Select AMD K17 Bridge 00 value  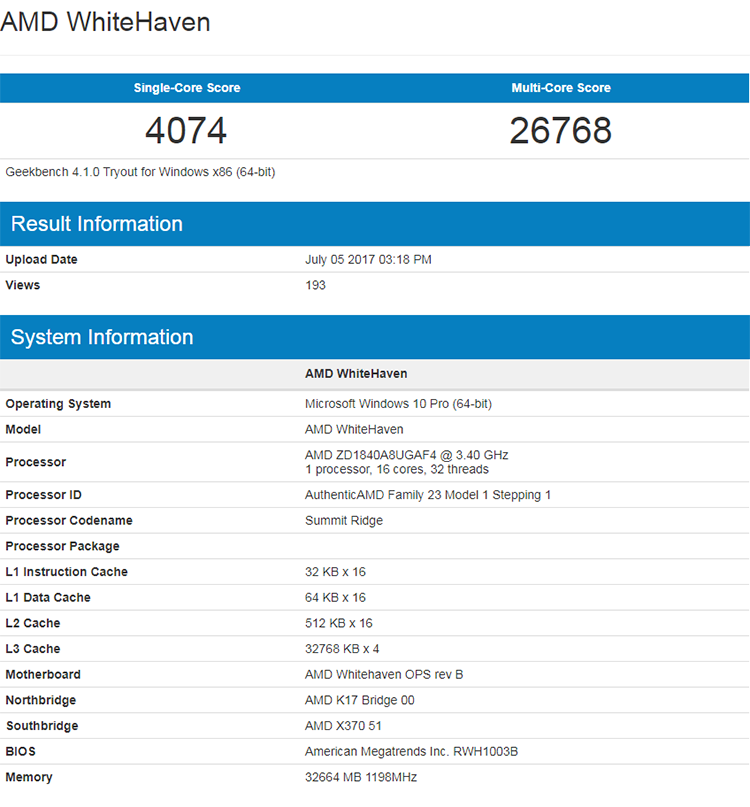359,700
